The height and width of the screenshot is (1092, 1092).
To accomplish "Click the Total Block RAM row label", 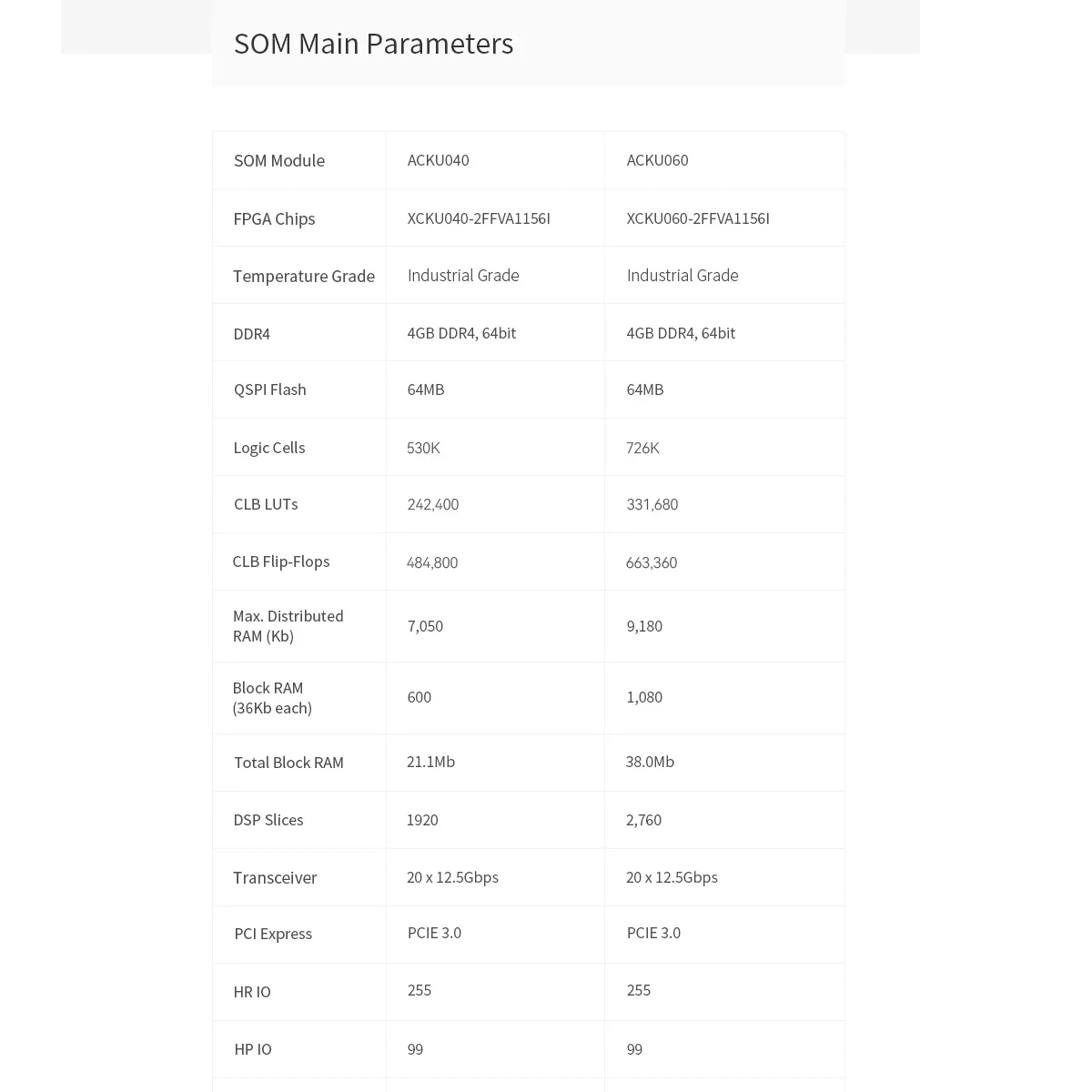I will pyautogui.click(x=288, y=763).
